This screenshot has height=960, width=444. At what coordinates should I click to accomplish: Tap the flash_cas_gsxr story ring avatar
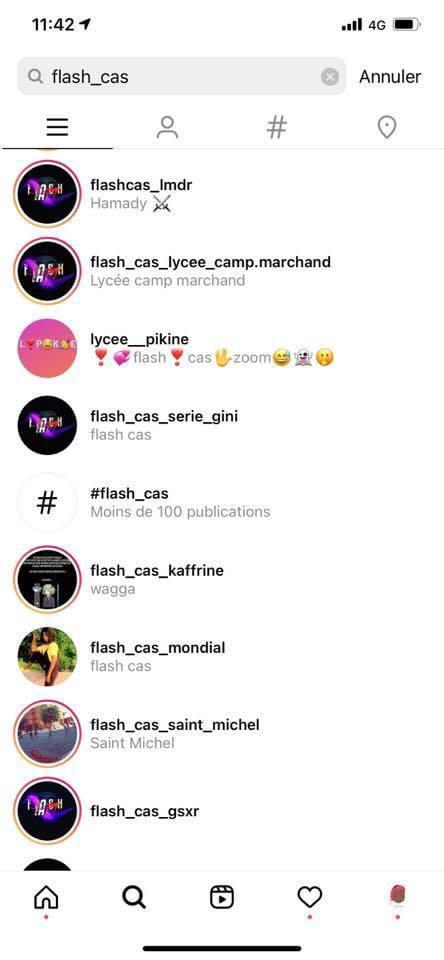pos(47,811)
